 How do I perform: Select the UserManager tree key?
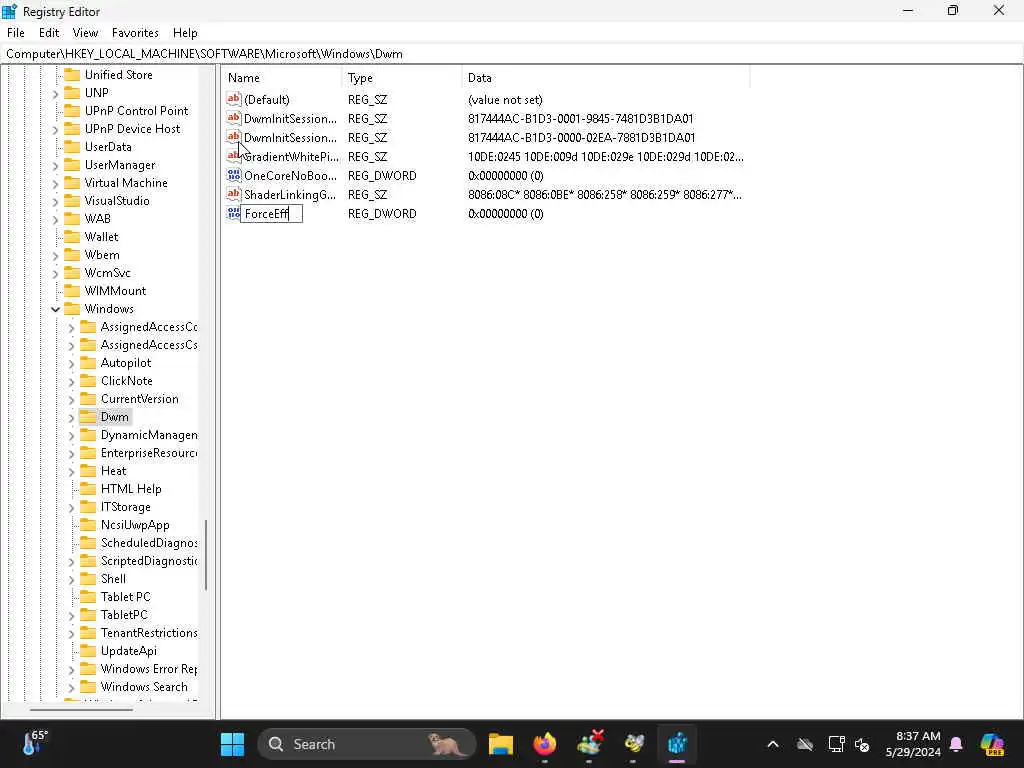[120, 165]
